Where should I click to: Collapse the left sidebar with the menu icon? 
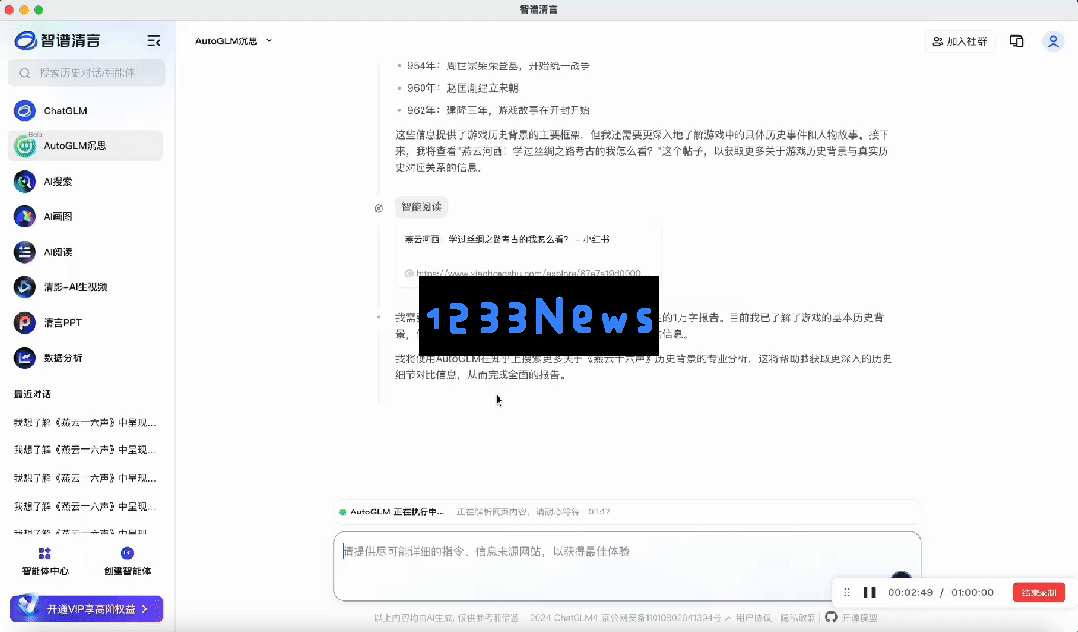(154, 41)
